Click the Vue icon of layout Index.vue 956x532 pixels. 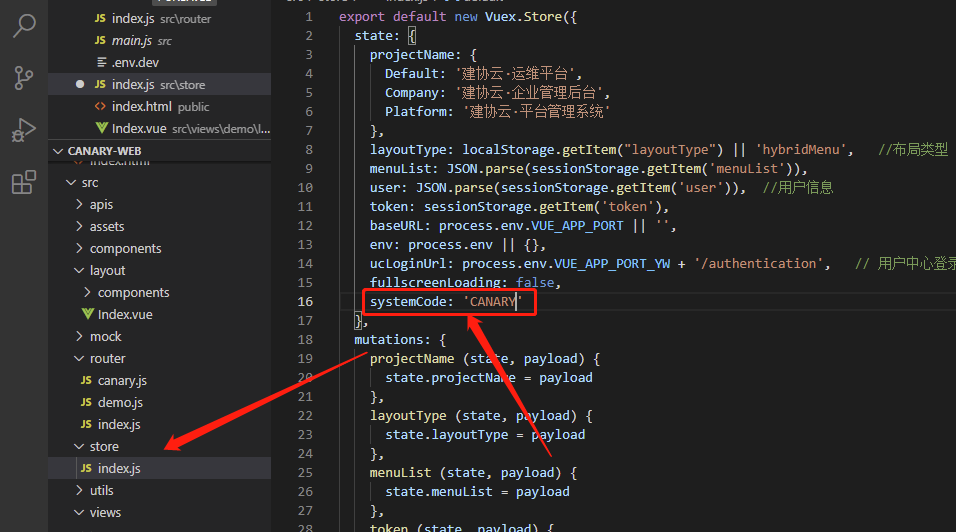click(87, 314)
